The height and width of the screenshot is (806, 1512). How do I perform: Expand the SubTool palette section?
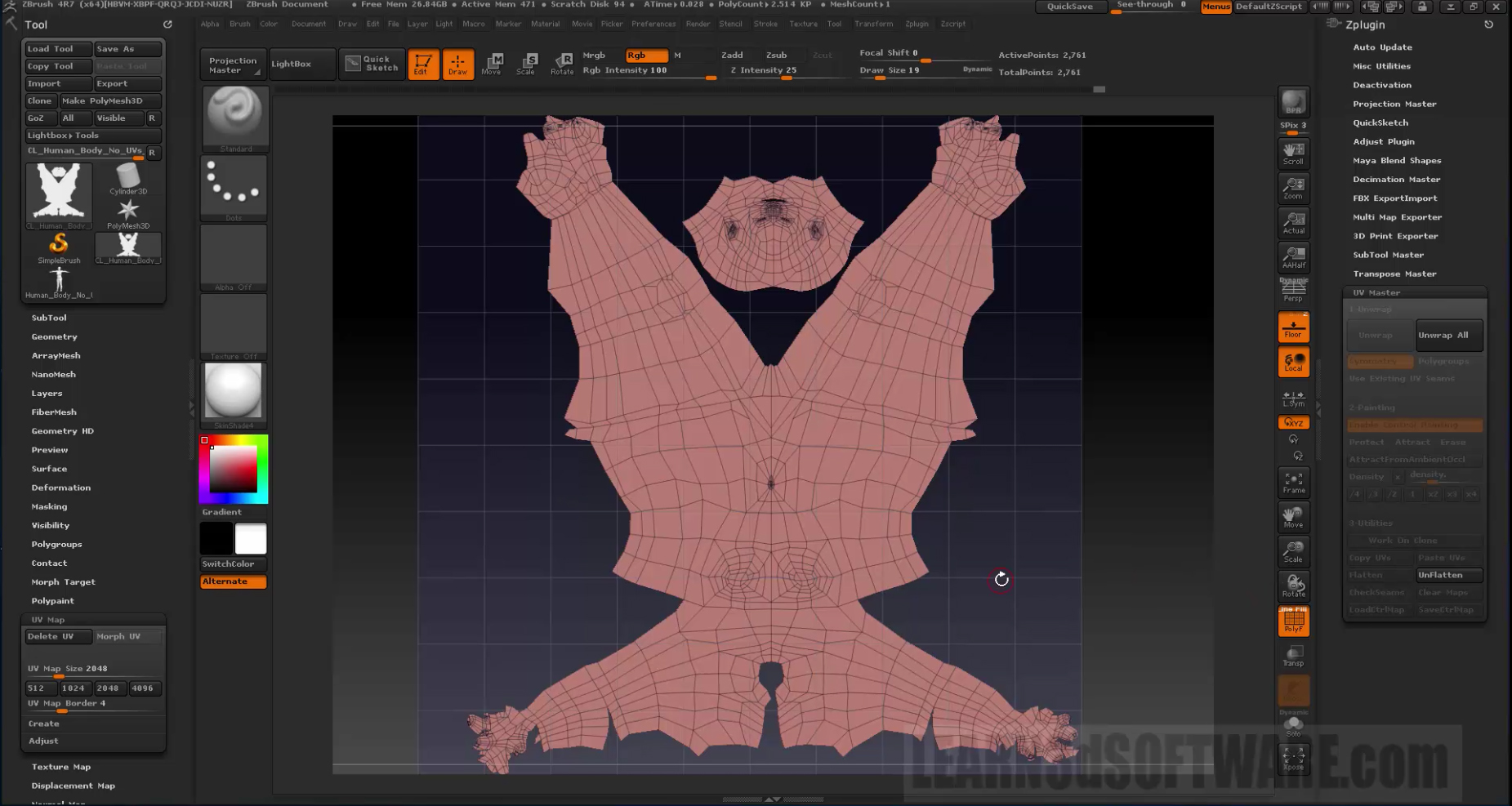tap(49, 318)
